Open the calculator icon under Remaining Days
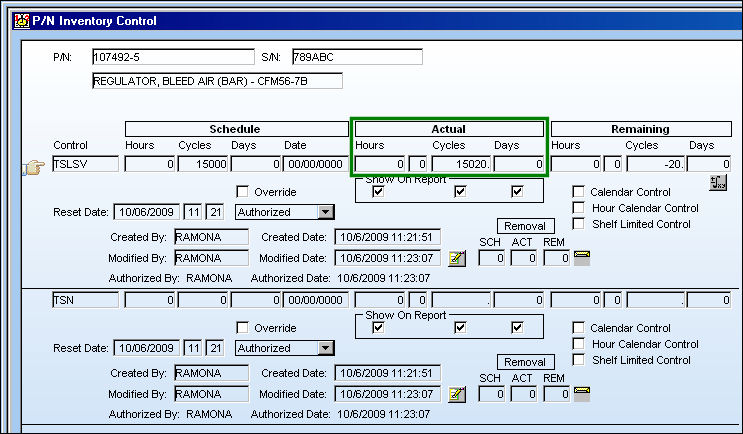Viewport: 743px width, 434px height. 718,182
